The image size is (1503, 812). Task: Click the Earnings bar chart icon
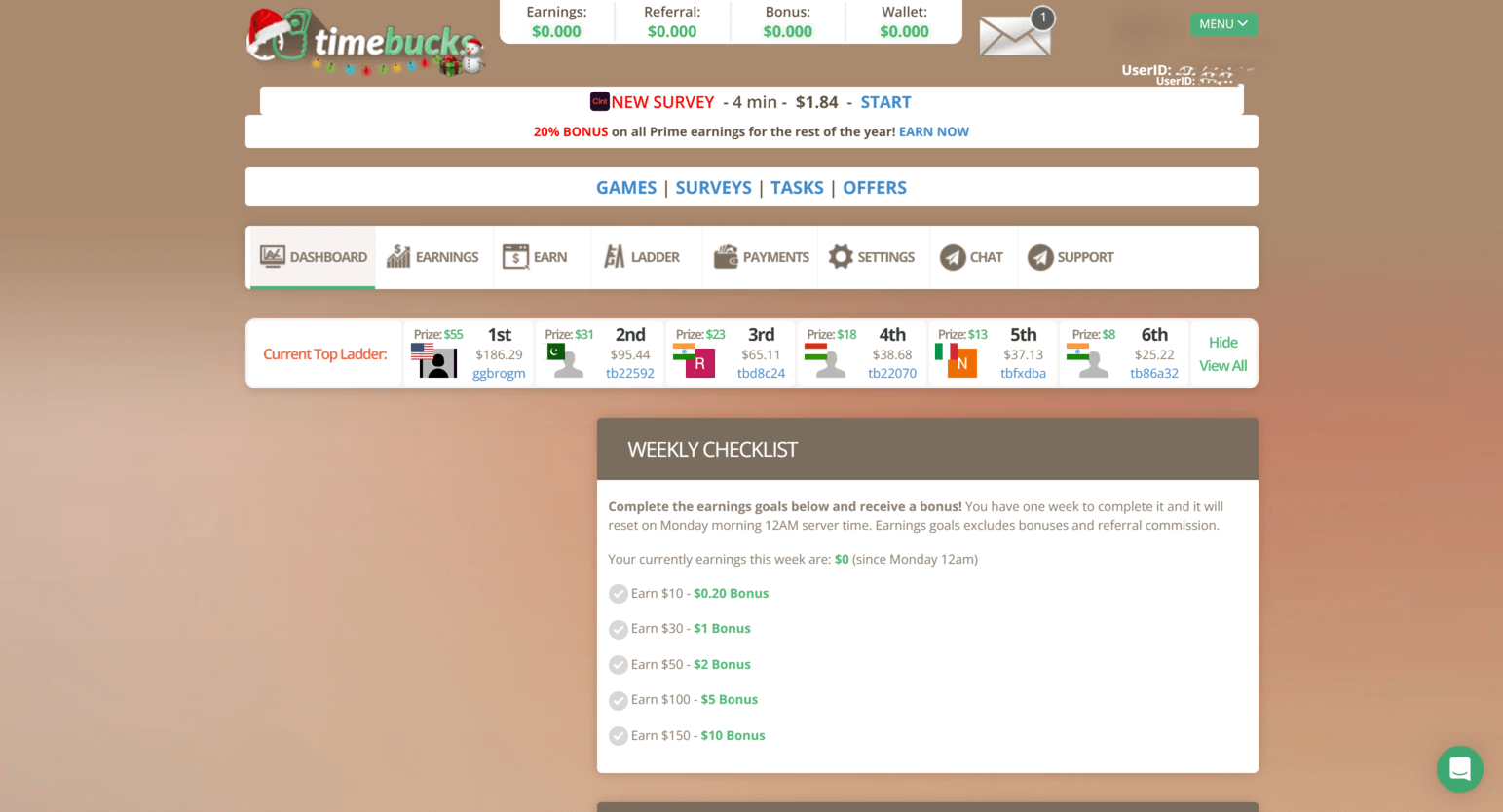point(398,257)
